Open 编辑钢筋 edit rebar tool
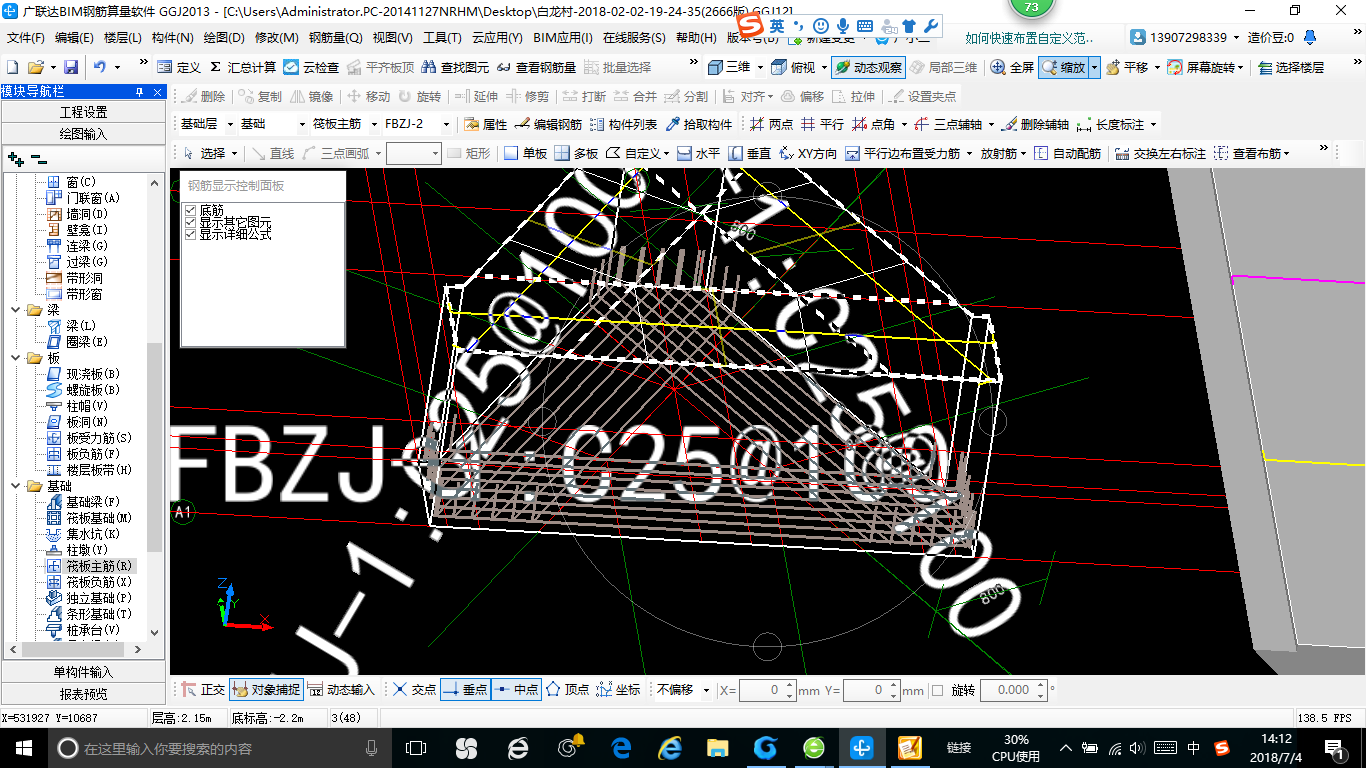The image size is (1366, 768). click(x=548, y=125)
